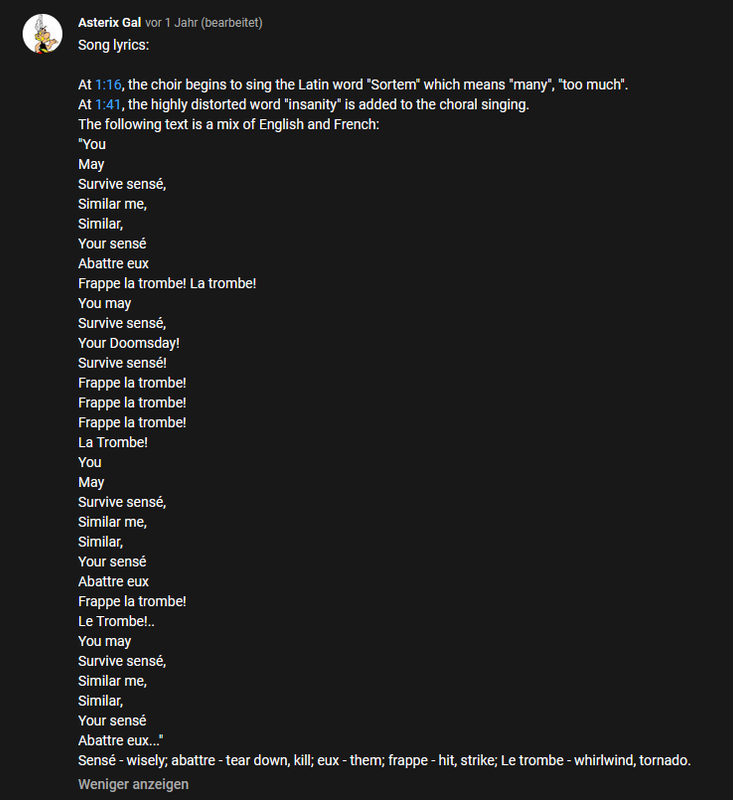Click the word 'Sortem' in the comment
The width and height of the screenshot is (733, 800).
click(x=393, y=85)
